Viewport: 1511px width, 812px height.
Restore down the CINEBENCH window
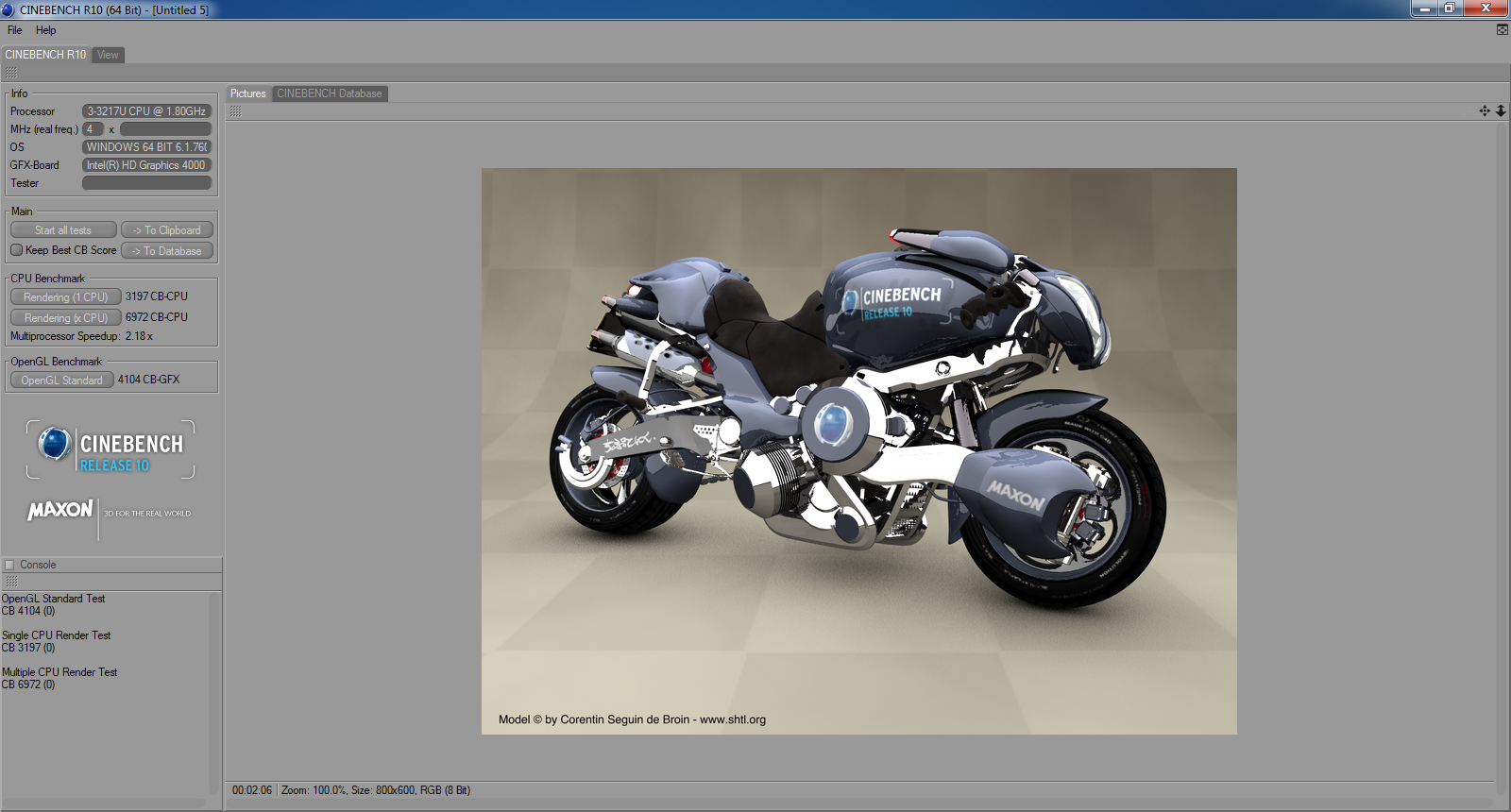point(1450,8)
